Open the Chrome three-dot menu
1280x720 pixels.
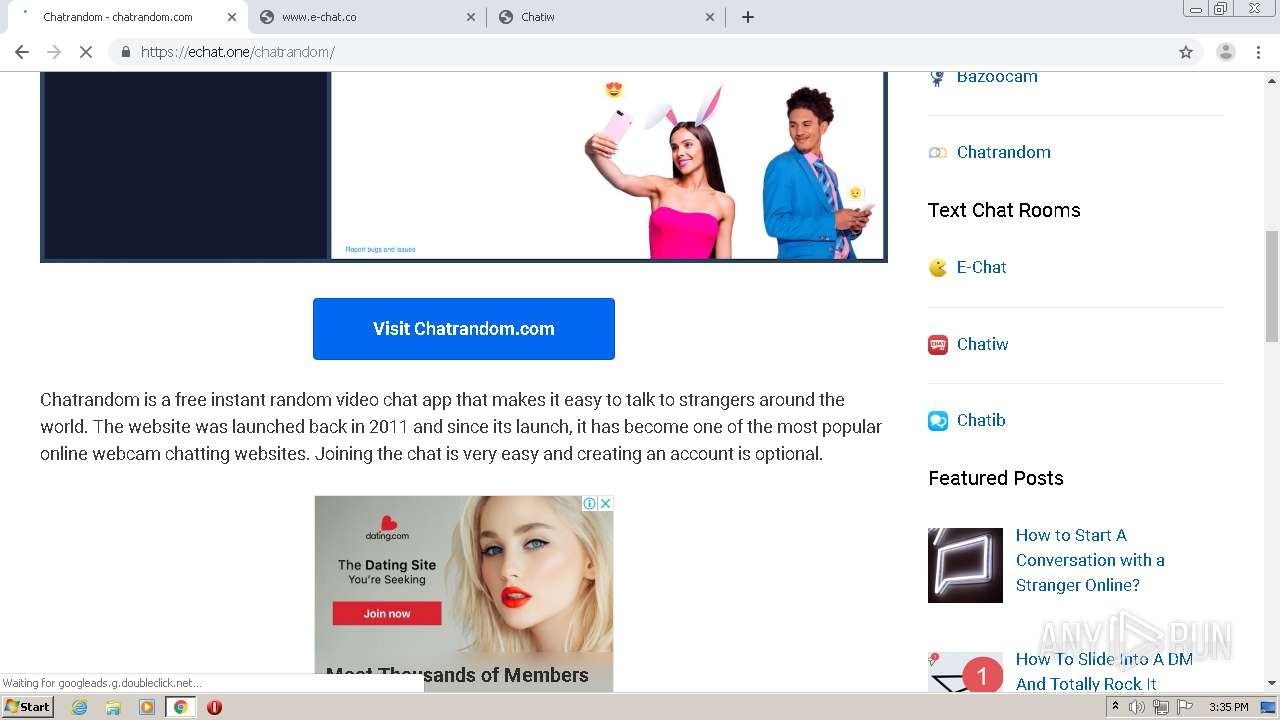pos(1259,52)
